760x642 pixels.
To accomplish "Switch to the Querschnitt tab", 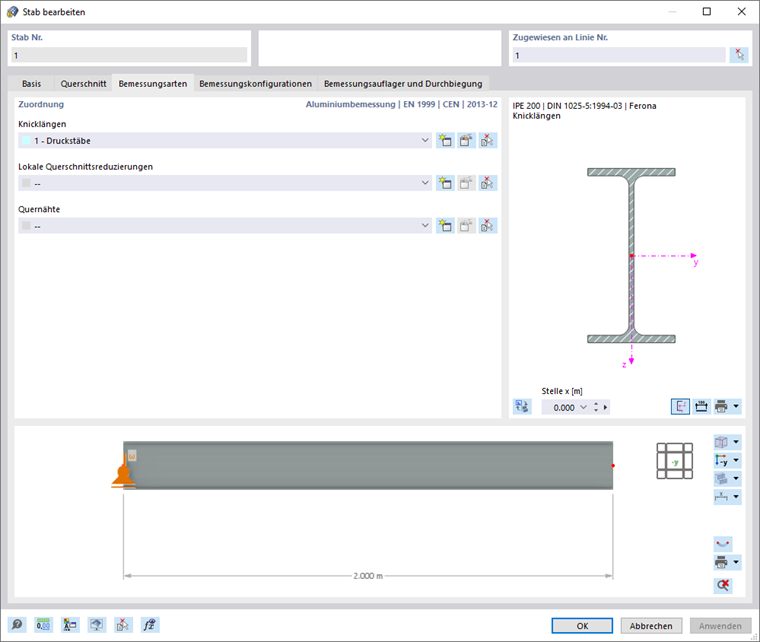I will [83, 83].
